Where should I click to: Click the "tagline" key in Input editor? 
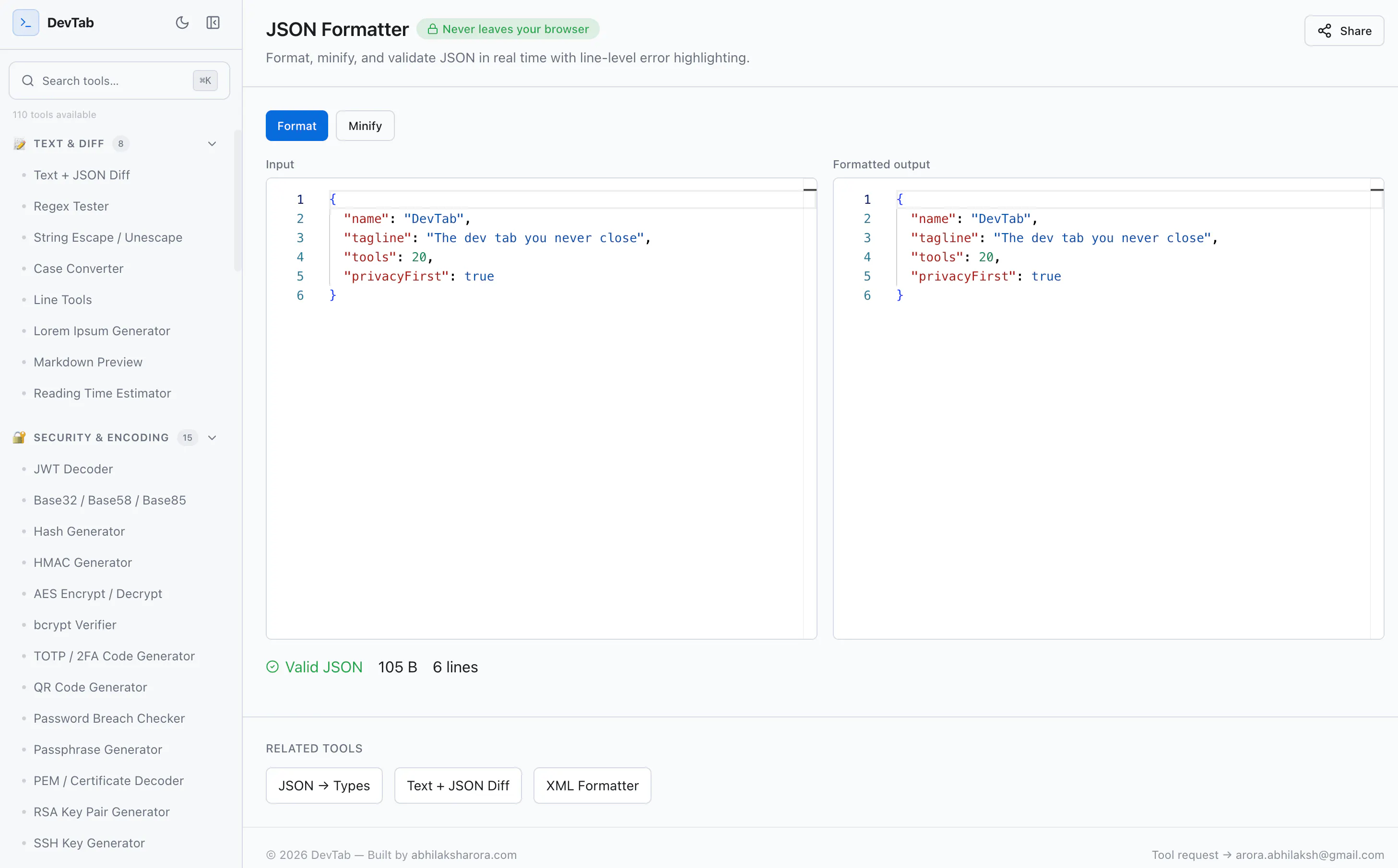click(x=378, y=238)
